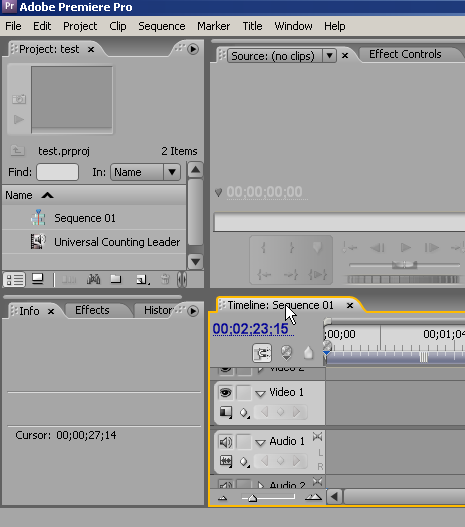465x527 pixels.
Task: Open the Clip menu
Action: [118, 26]
